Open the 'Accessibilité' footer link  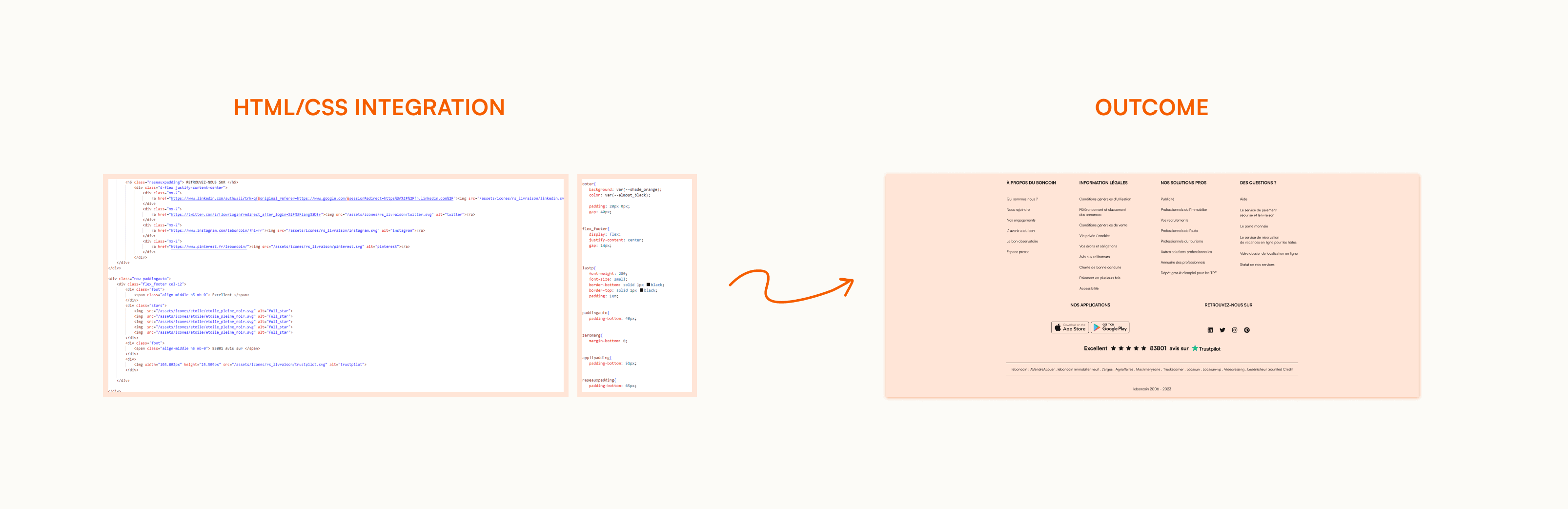(1089, 288)
